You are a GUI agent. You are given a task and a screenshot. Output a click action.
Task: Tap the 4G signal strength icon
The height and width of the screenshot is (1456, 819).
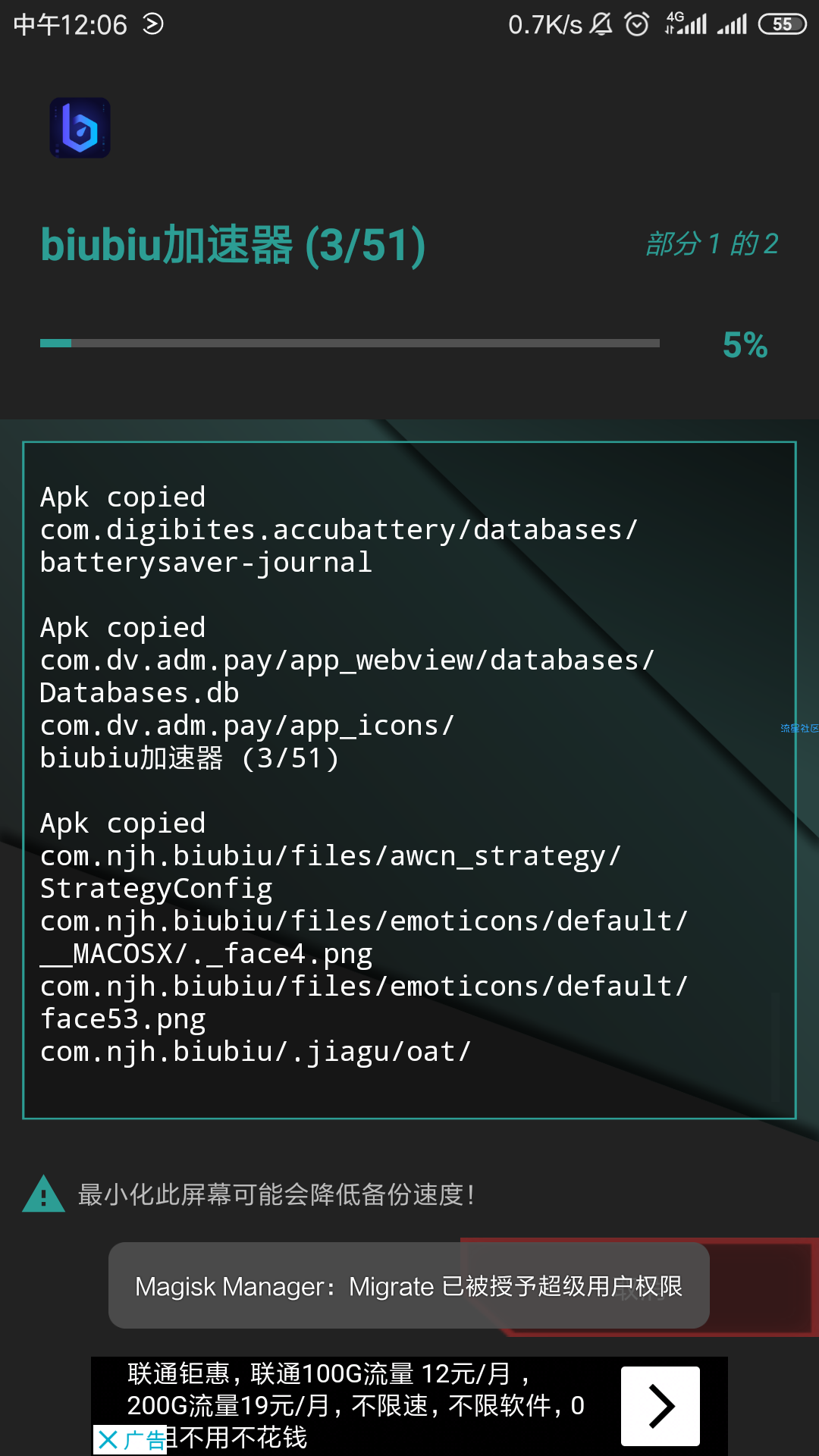pyautogui.click(x=686, y=24)
